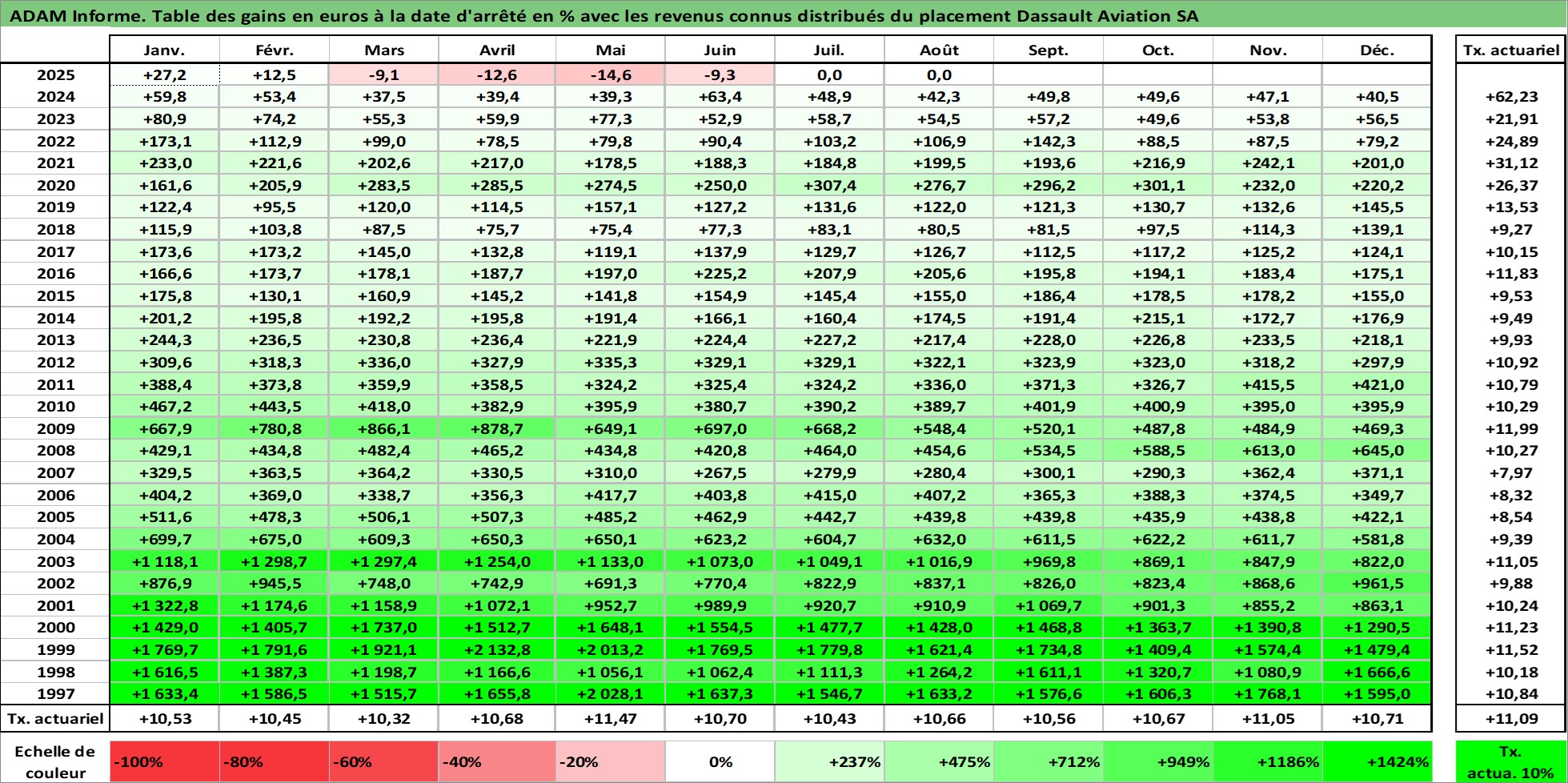Viewport: 1568px width, 783px height.
Task: Click the 2009 row label
Action: click(x=55, y=428)
